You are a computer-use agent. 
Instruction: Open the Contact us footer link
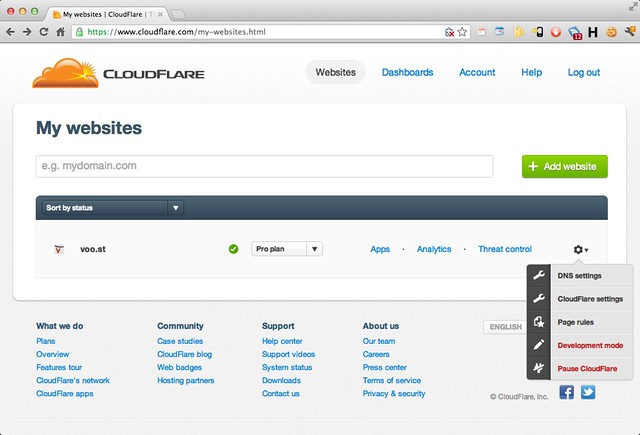pyautogui.click(x=281, y=393)
